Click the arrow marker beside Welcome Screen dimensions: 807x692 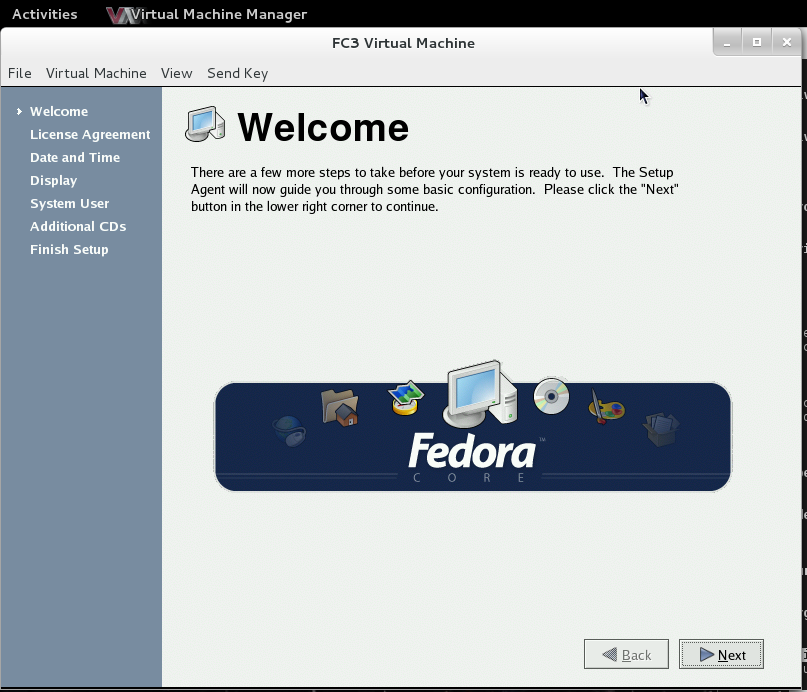coord(19,111)
